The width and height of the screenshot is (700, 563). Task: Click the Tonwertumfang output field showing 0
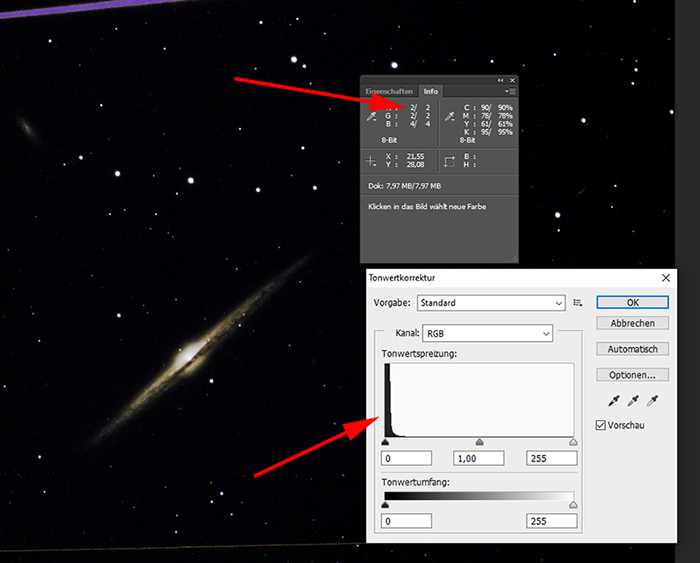coord(406,521)
